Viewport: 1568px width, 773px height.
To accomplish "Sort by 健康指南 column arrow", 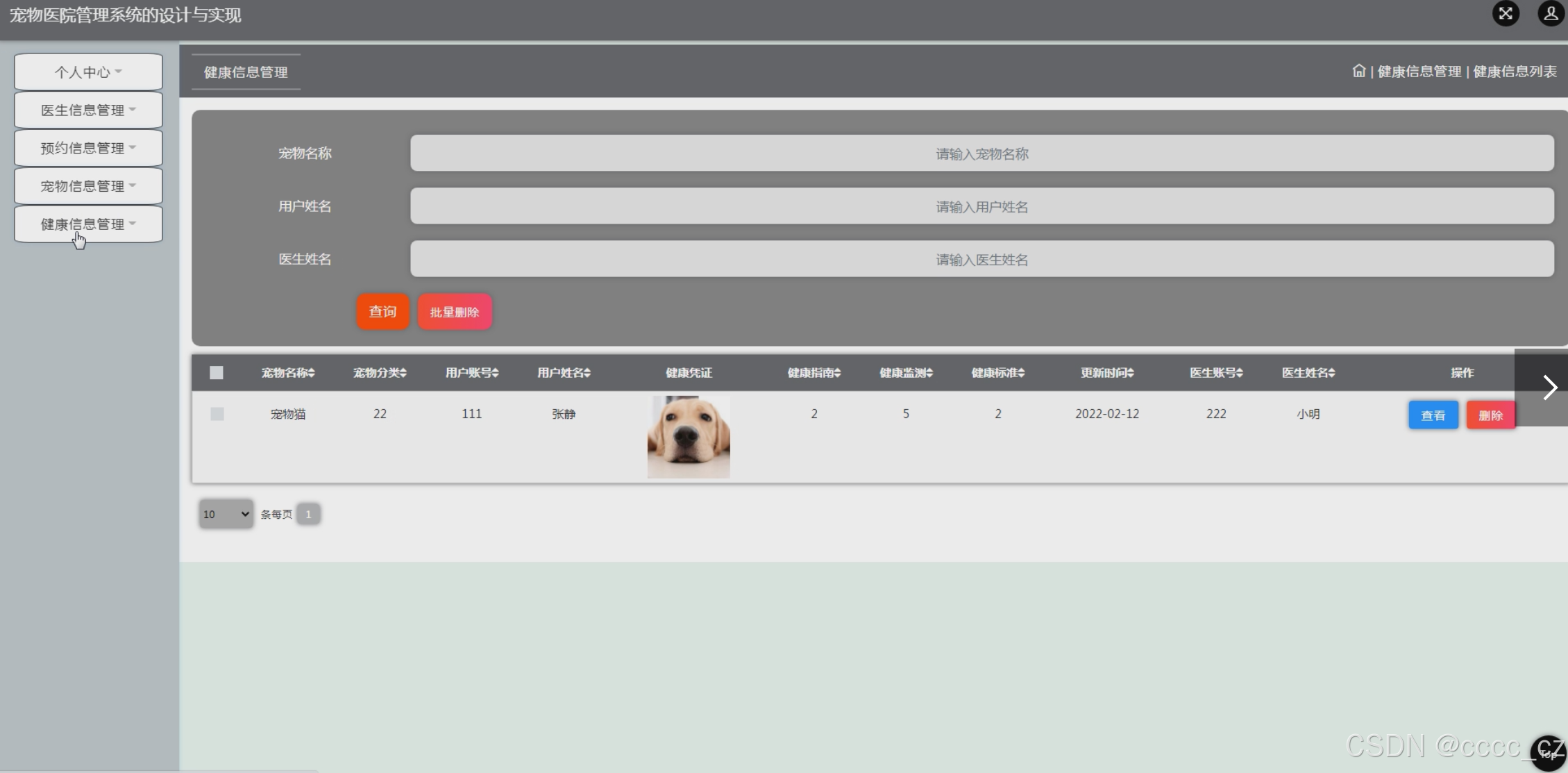I will [x=838, y=373].
